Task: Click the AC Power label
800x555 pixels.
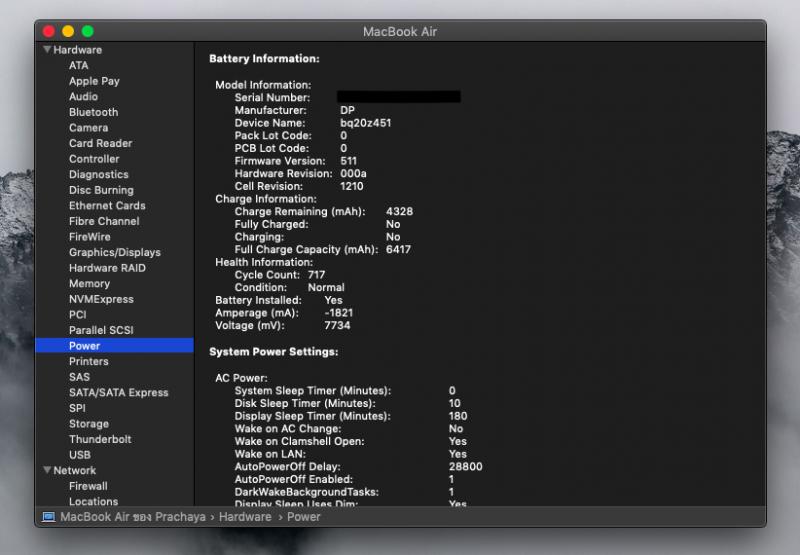Action: click(x=241, y=378)
